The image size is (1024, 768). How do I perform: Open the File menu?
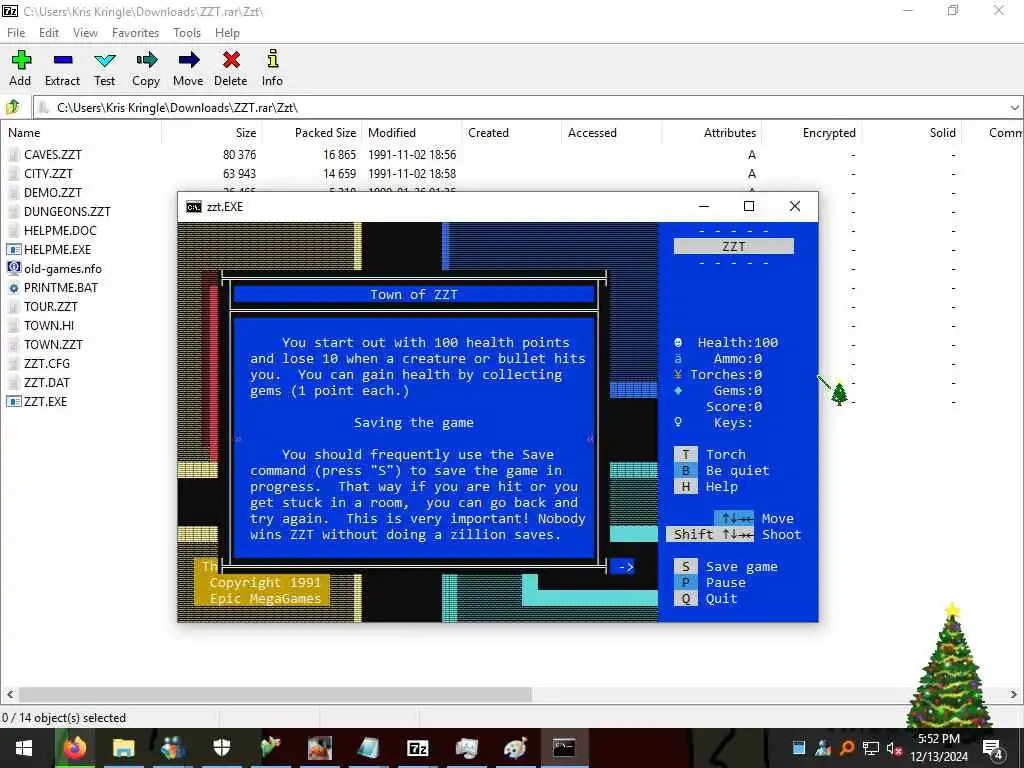tap(16, 33)
